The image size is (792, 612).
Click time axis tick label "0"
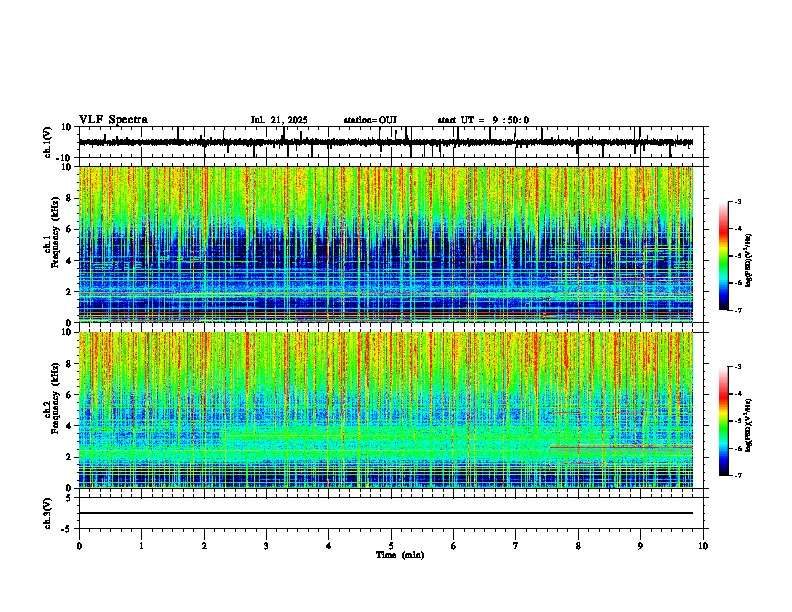tap(79, 546)
